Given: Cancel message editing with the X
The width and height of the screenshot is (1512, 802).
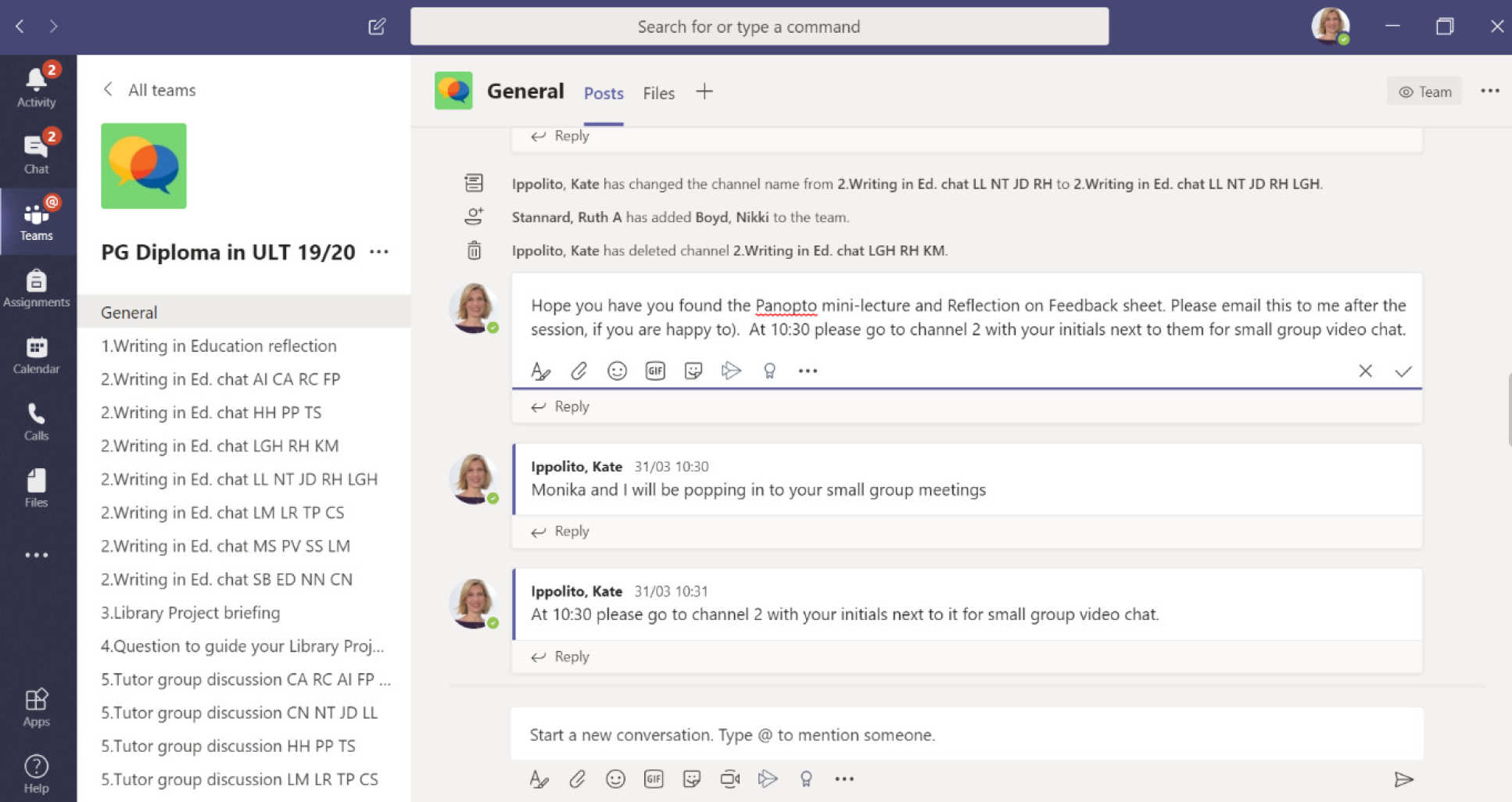Looking at the screenshot, I should coord(1365,371).
